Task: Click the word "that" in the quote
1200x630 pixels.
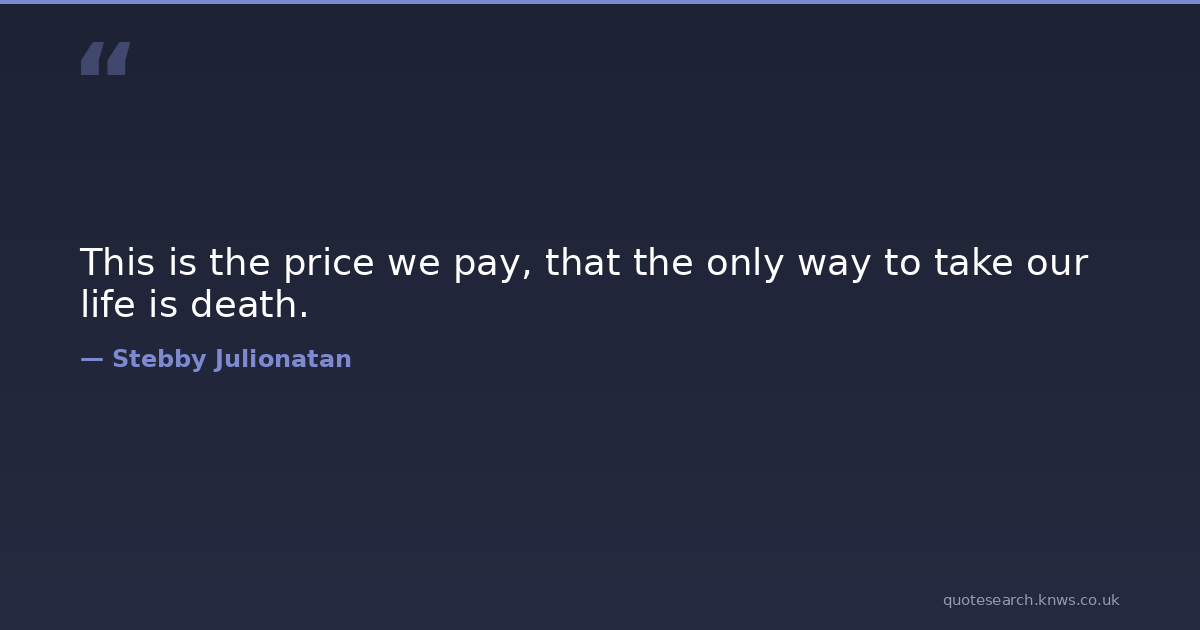Action: click(582, 263)
